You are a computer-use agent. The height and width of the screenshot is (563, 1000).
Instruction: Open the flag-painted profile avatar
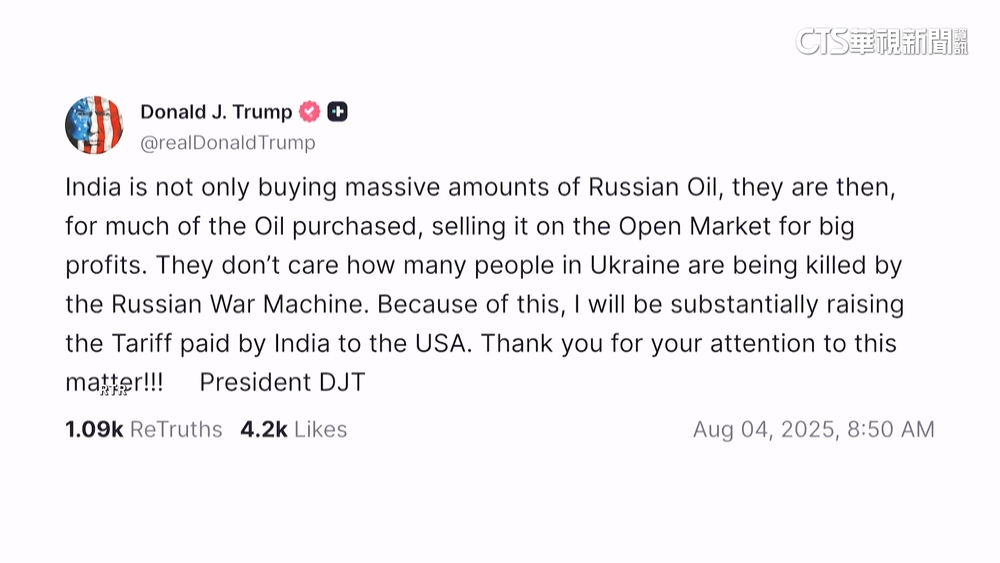[x=94, y=126]
